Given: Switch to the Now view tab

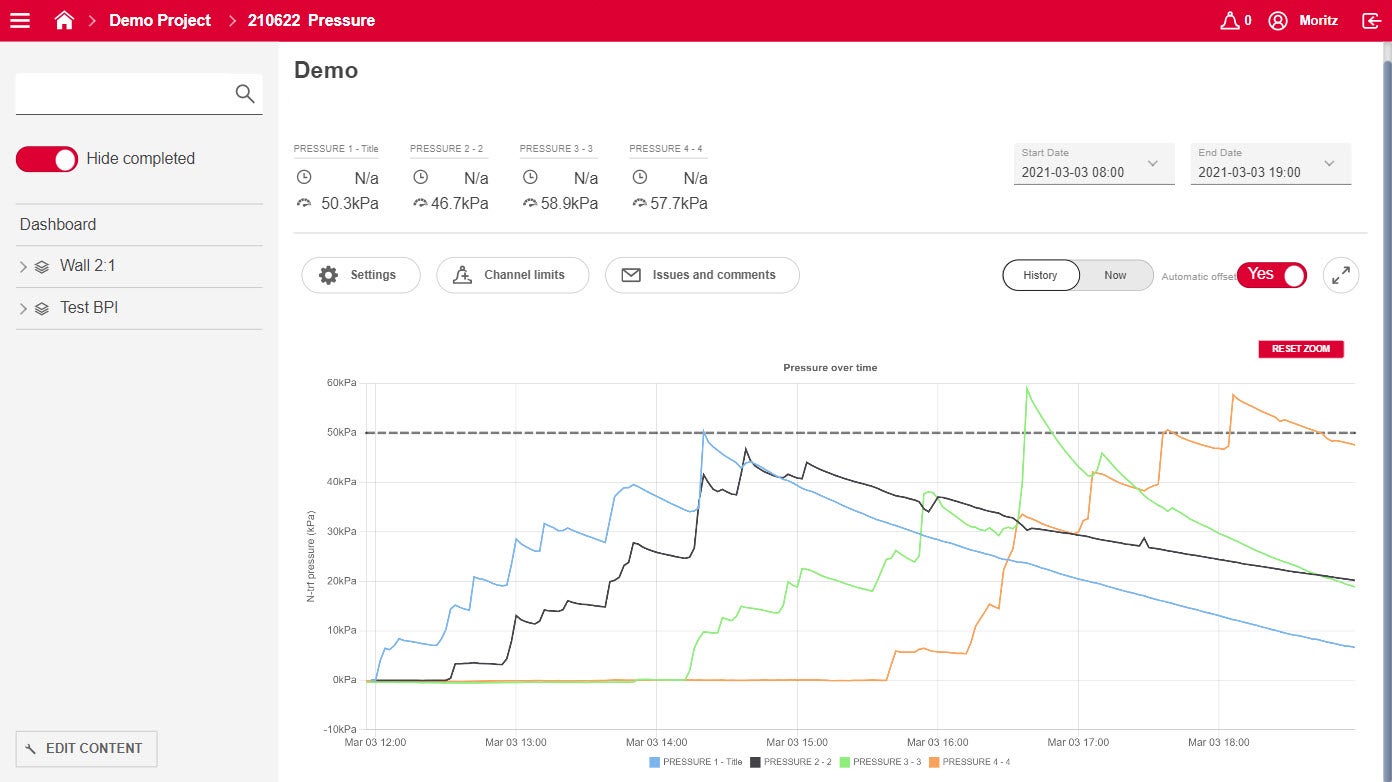Looking at the screenshot, I should [1115, 275].
